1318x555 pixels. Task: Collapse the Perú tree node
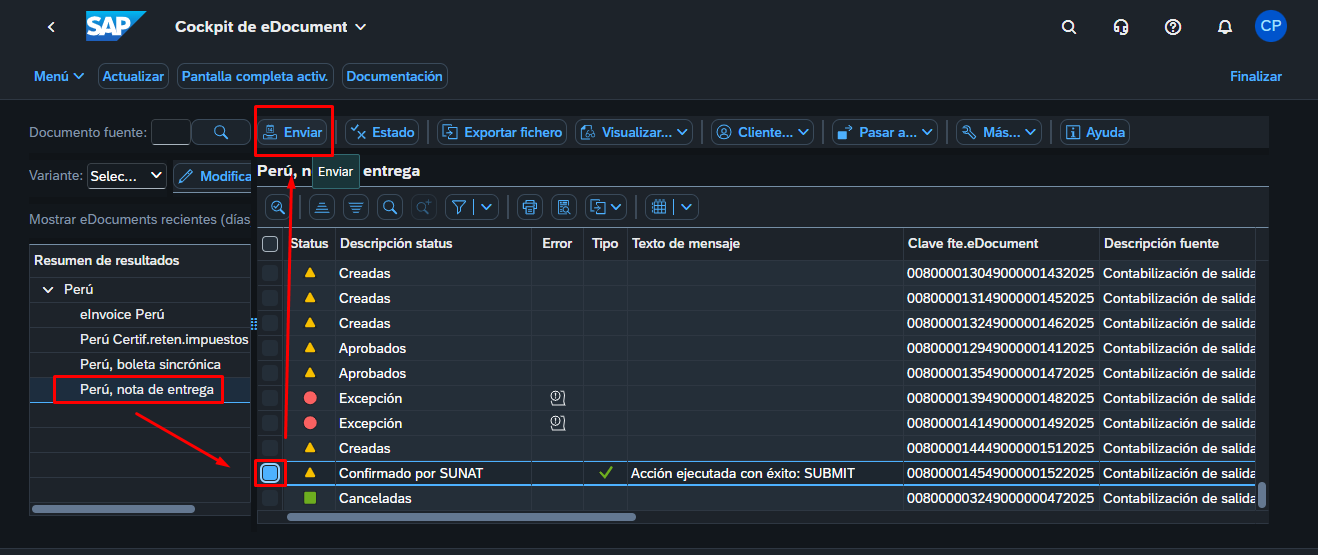(x=48, y=289)
